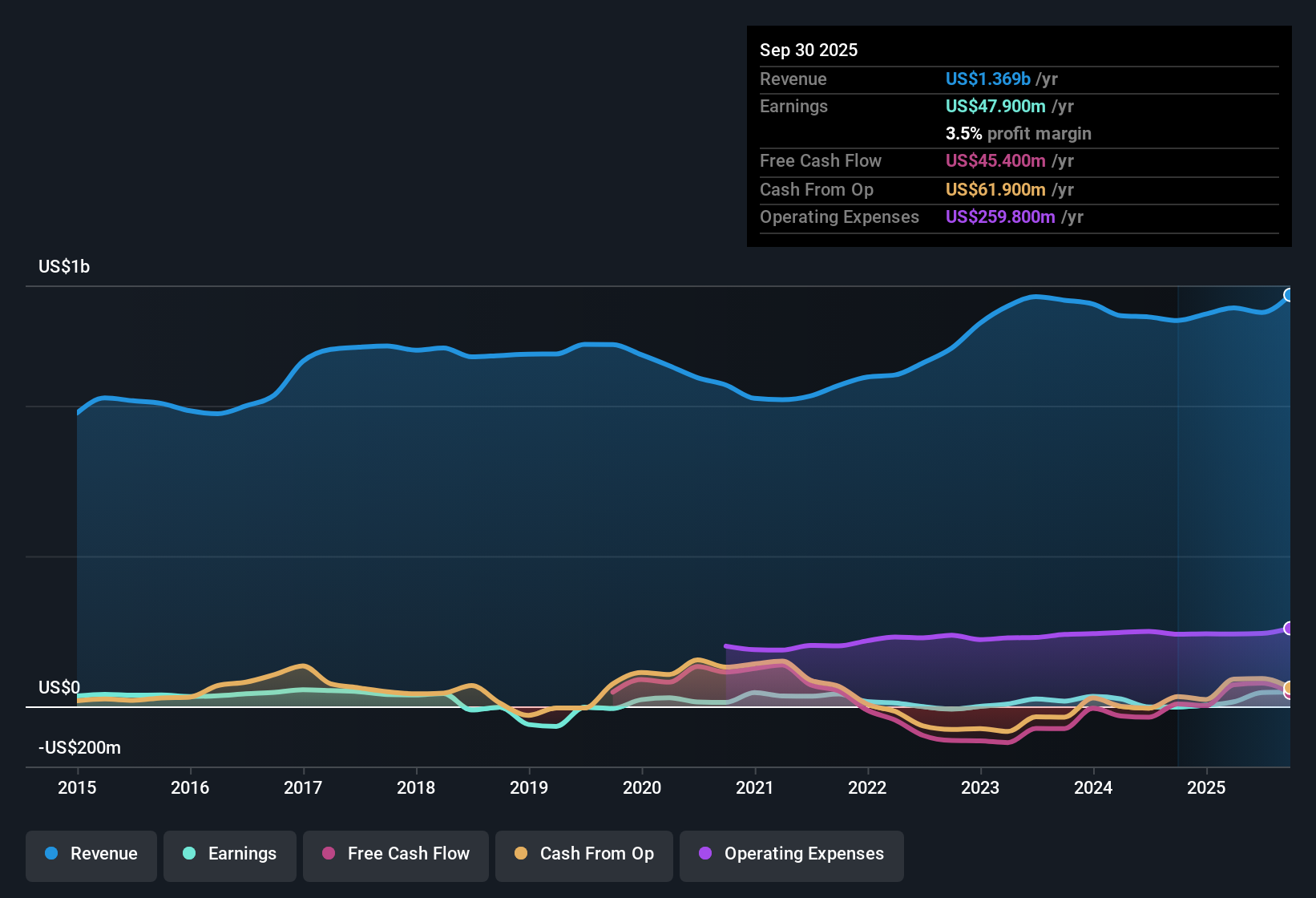
Task: Select the Revenue endpoint marker on the chart
Action: 1289,294
